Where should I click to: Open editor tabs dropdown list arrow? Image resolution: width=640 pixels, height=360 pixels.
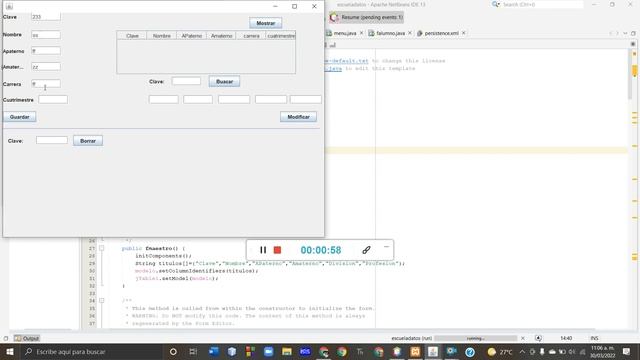625,33
